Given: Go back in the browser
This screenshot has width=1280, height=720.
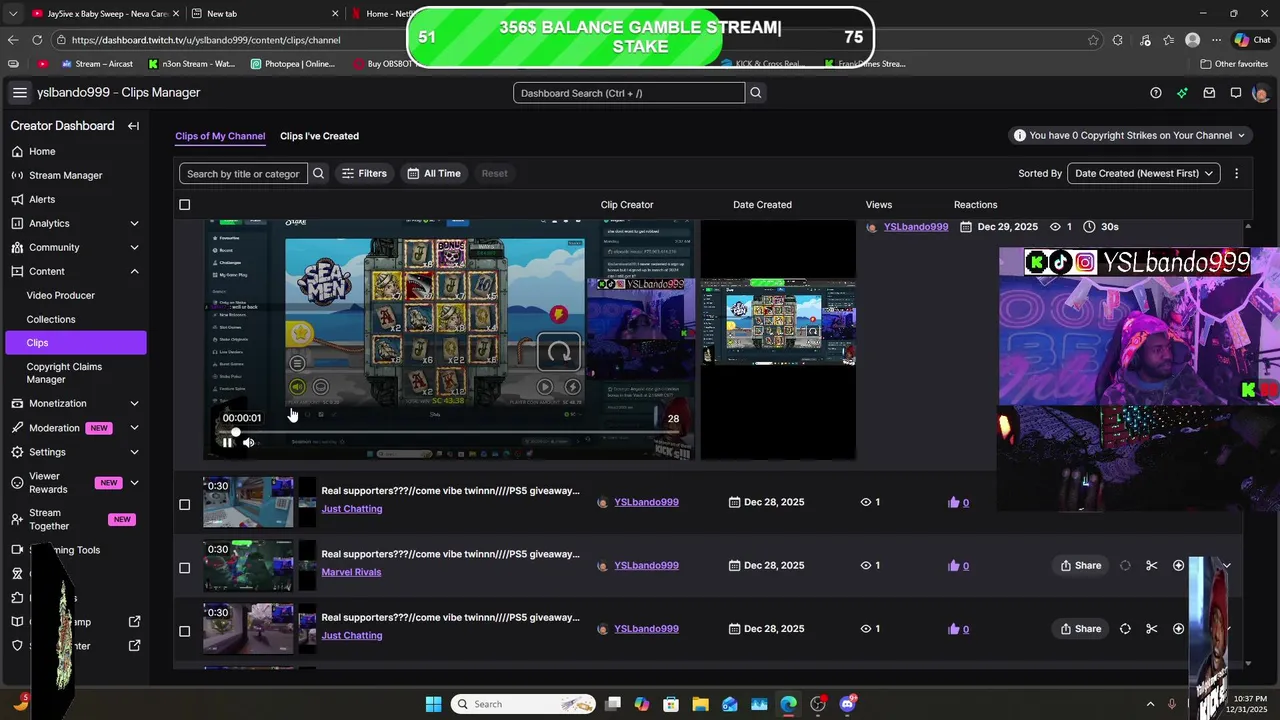Looking at the screenshot, I should click(x=12, y=40).
